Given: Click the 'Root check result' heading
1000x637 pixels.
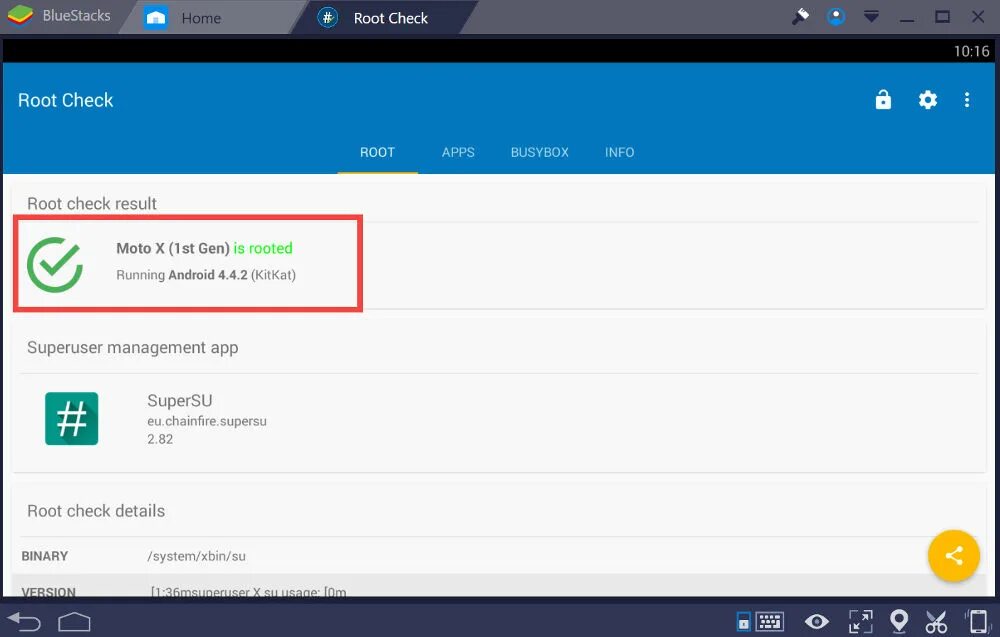Looking at the screenshot, I should click(92, 203).
